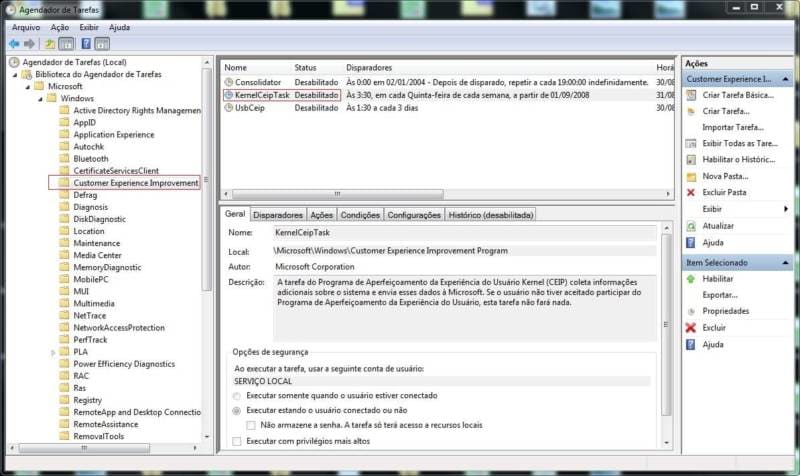The width and height of the screenshot is (800, 476).
Task: Click the green Habilitar arrow icon
Action: click(x=691, y=279)
